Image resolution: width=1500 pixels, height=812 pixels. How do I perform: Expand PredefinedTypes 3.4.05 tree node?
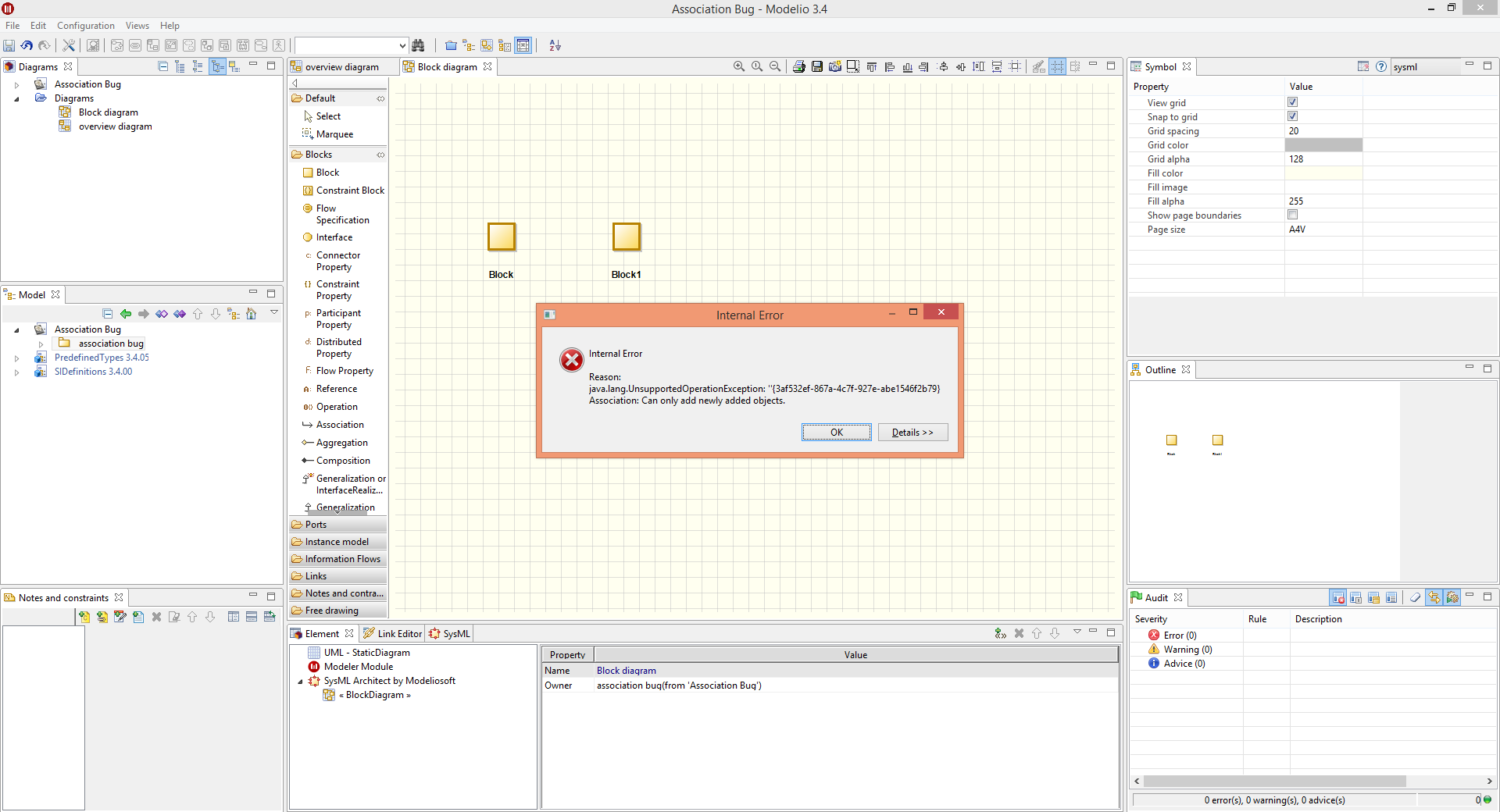(x=16, y=358)
